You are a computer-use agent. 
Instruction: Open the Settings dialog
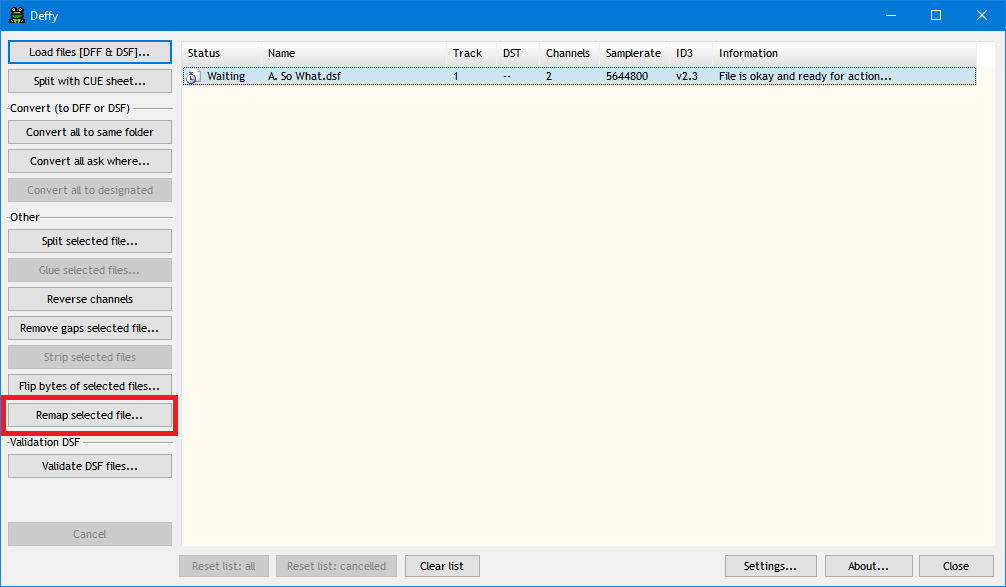click(770, 566)
